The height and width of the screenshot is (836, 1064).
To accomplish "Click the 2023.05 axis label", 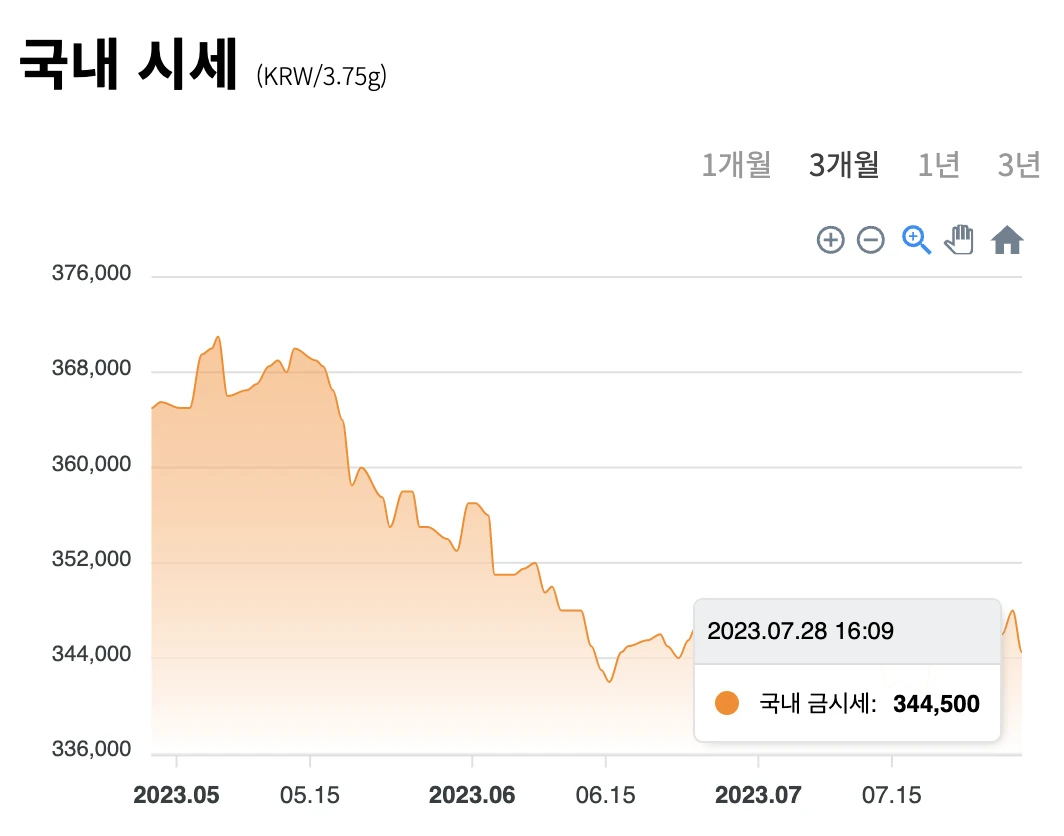I will (178, 795).
